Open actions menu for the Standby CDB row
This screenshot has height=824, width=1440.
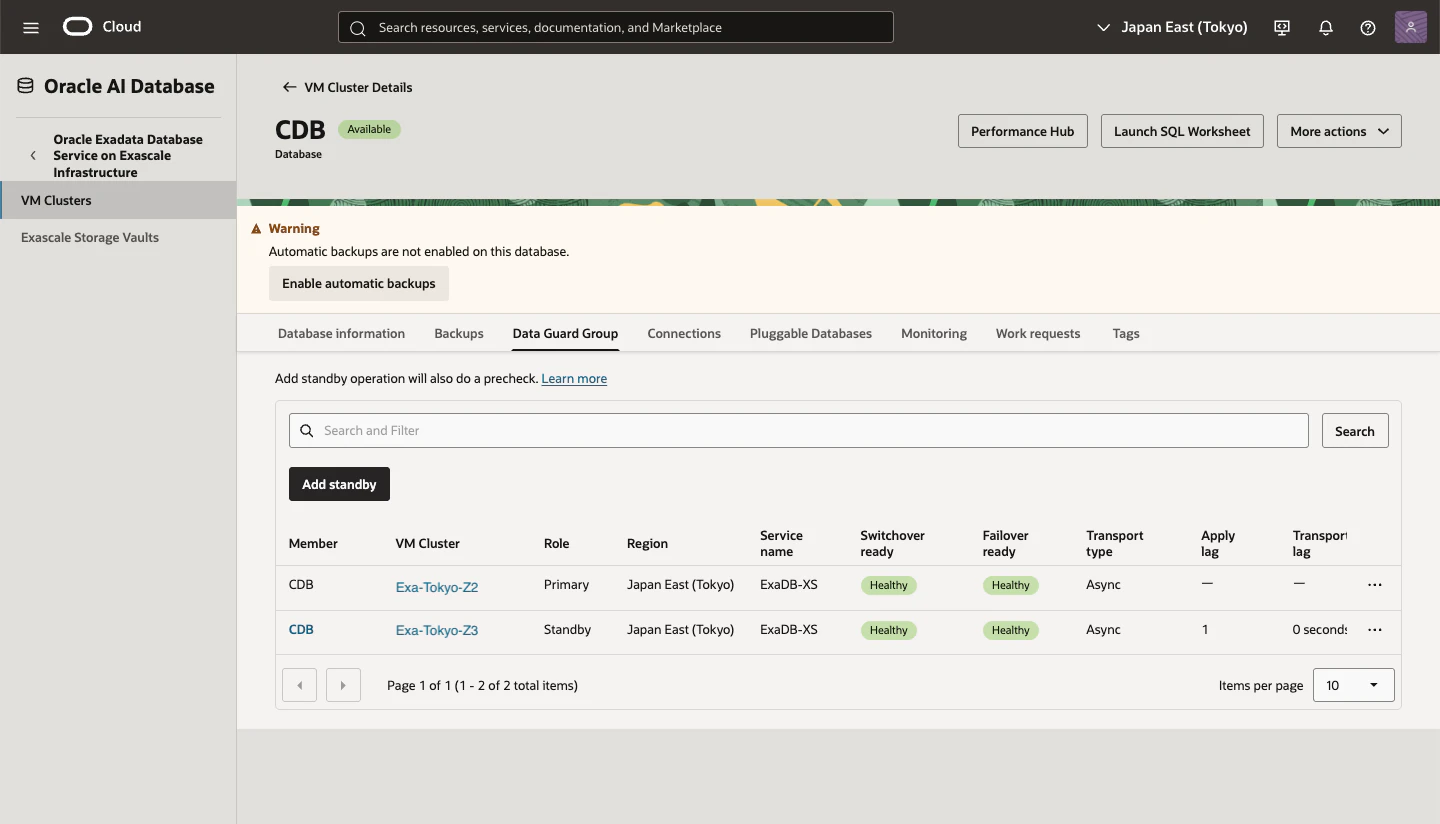click(x=1375, y=630)
